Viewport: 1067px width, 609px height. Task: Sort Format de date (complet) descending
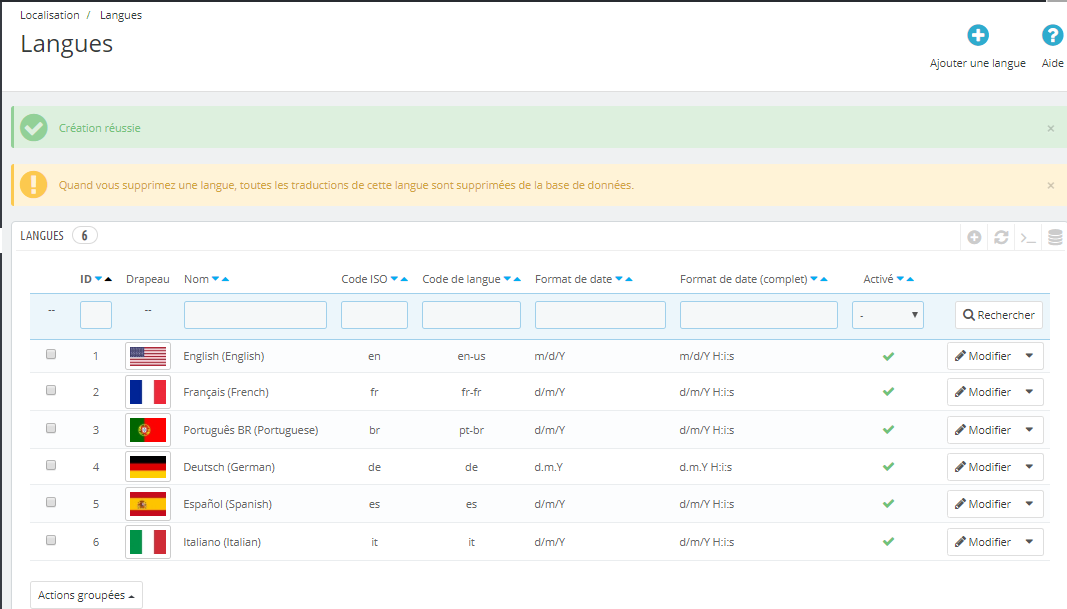pos(814,279)
